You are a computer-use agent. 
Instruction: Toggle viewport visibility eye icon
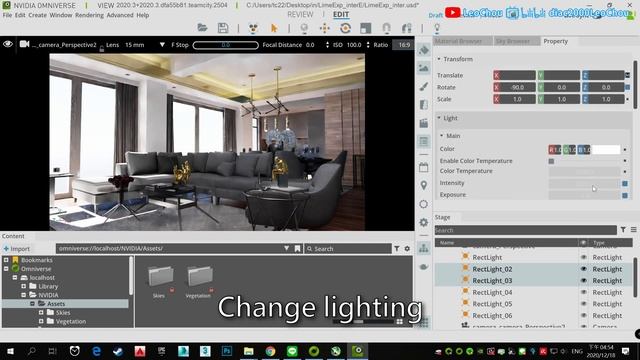pyautogui.click(x=8, y=44)
